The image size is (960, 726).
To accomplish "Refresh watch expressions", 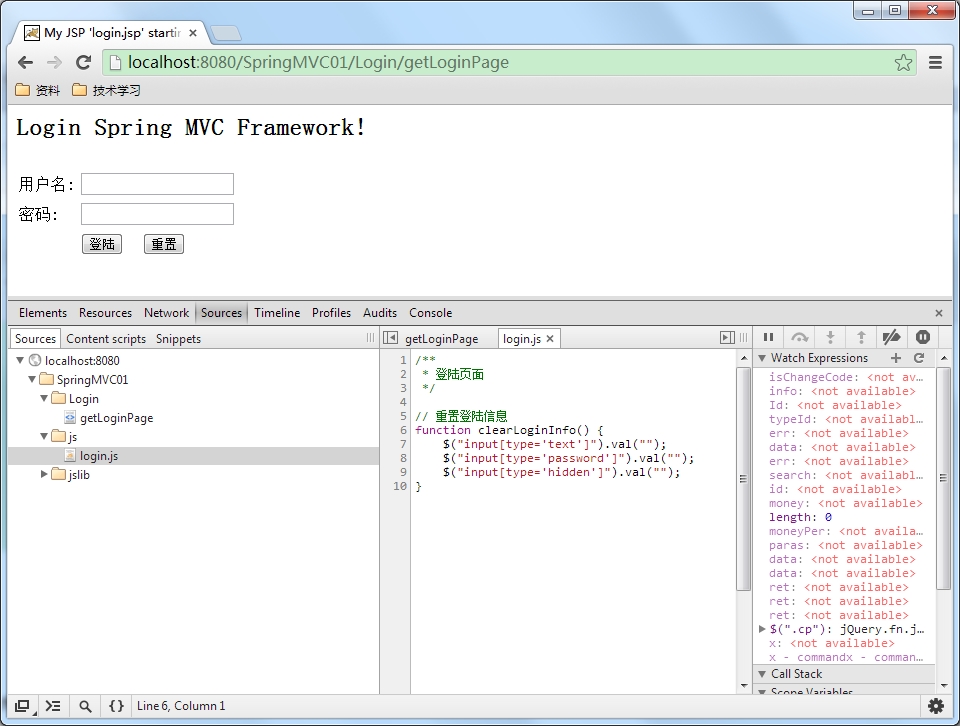I will [919, 358].
